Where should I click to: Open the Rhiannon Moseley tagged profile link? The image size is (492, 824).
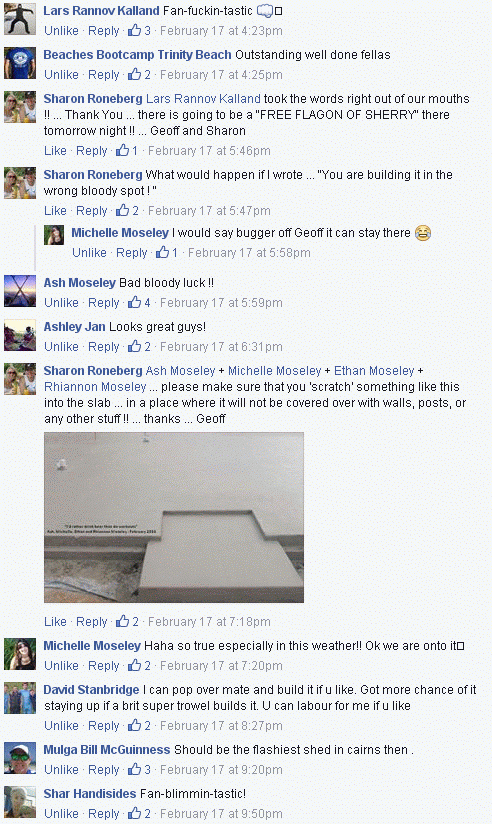[95, 387]
